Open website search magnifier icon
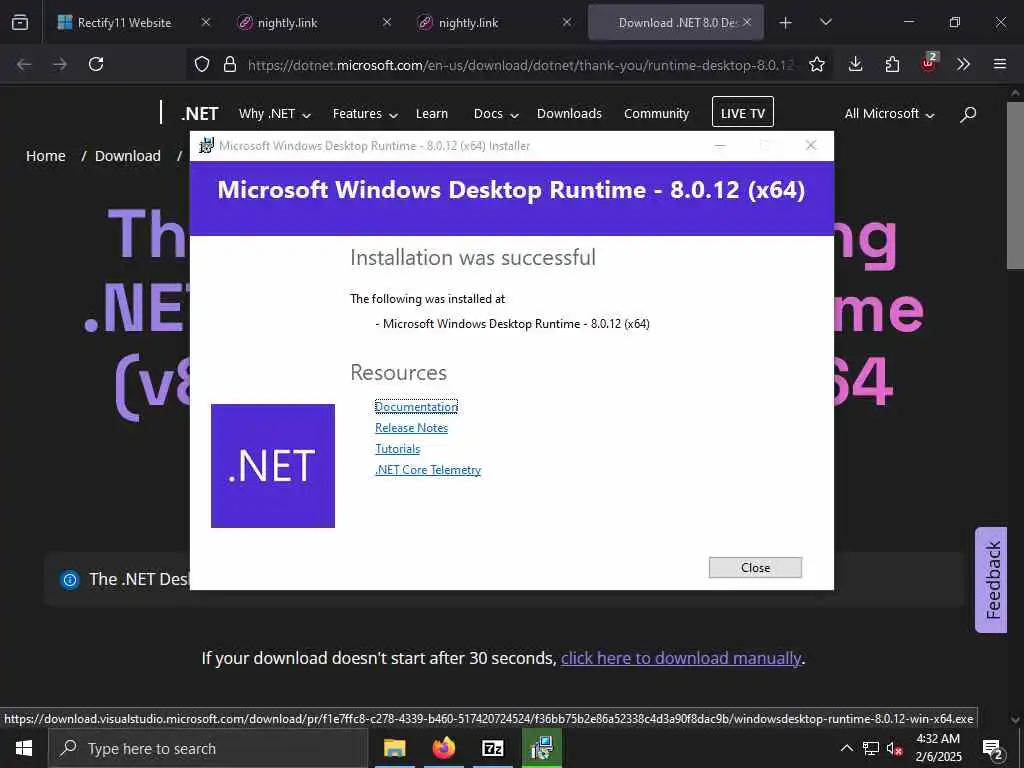The width and height of the screenshot is (1024, 768). (x=968, y=114)
